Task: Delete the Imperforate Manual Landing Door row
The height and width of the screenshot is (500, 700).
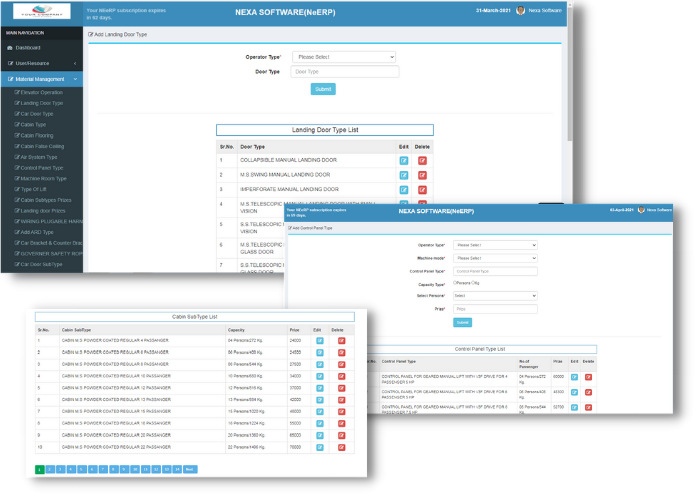Action: 422,189
